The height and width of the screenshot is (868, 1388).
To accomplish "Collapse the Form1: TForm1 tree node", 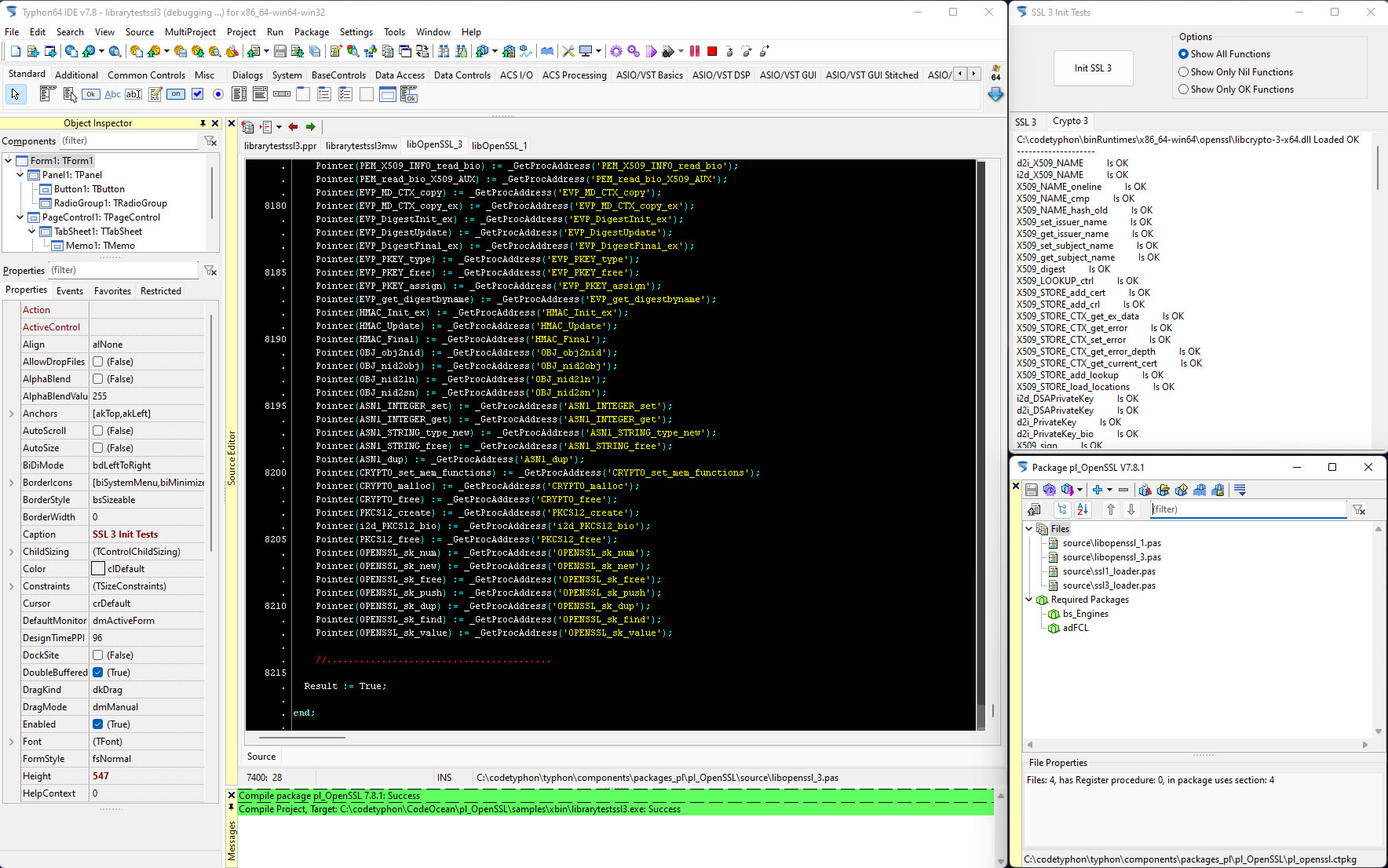I will coord(9,161).
